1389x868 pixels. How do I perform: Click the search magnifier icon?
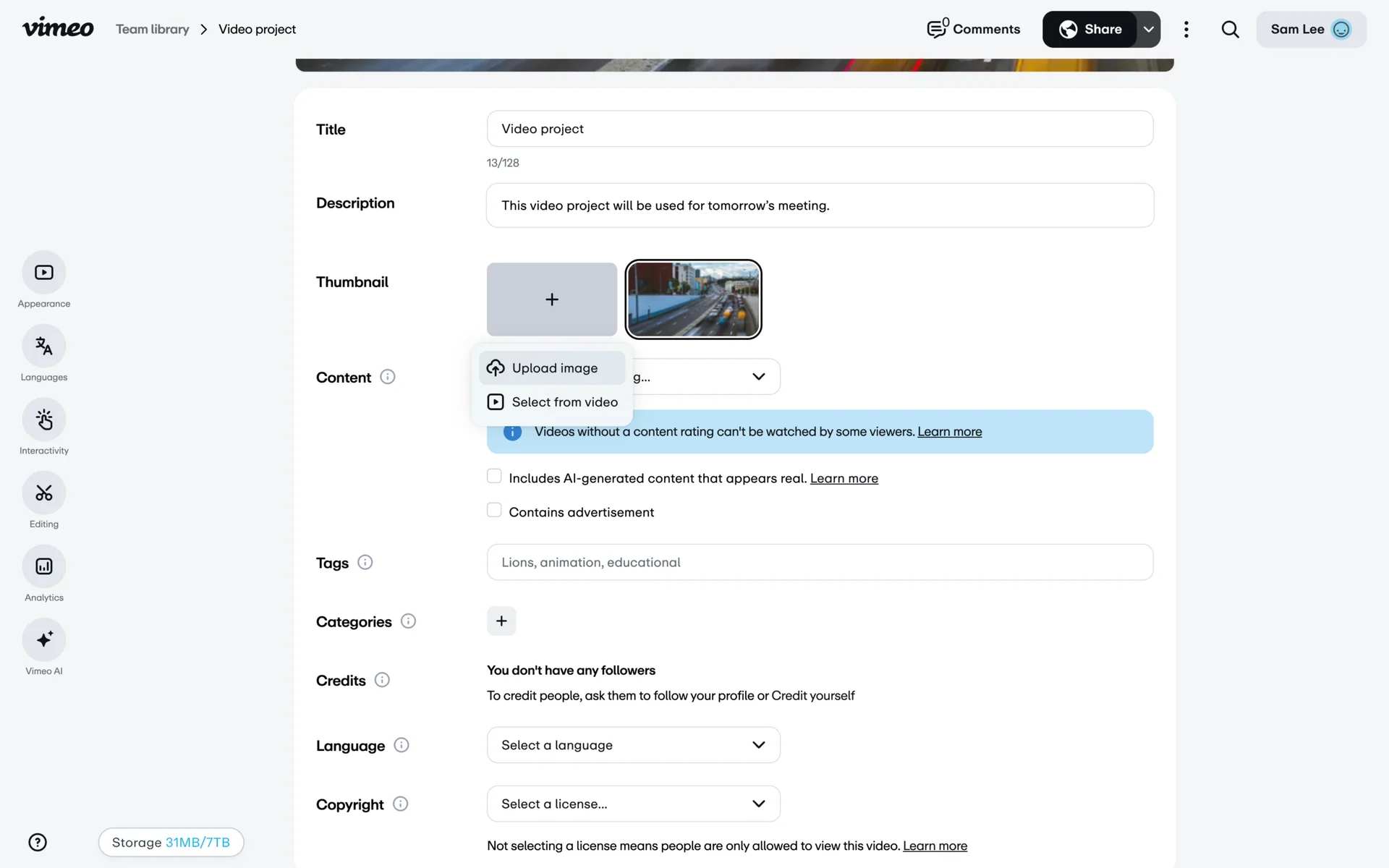click(1230, 30)
